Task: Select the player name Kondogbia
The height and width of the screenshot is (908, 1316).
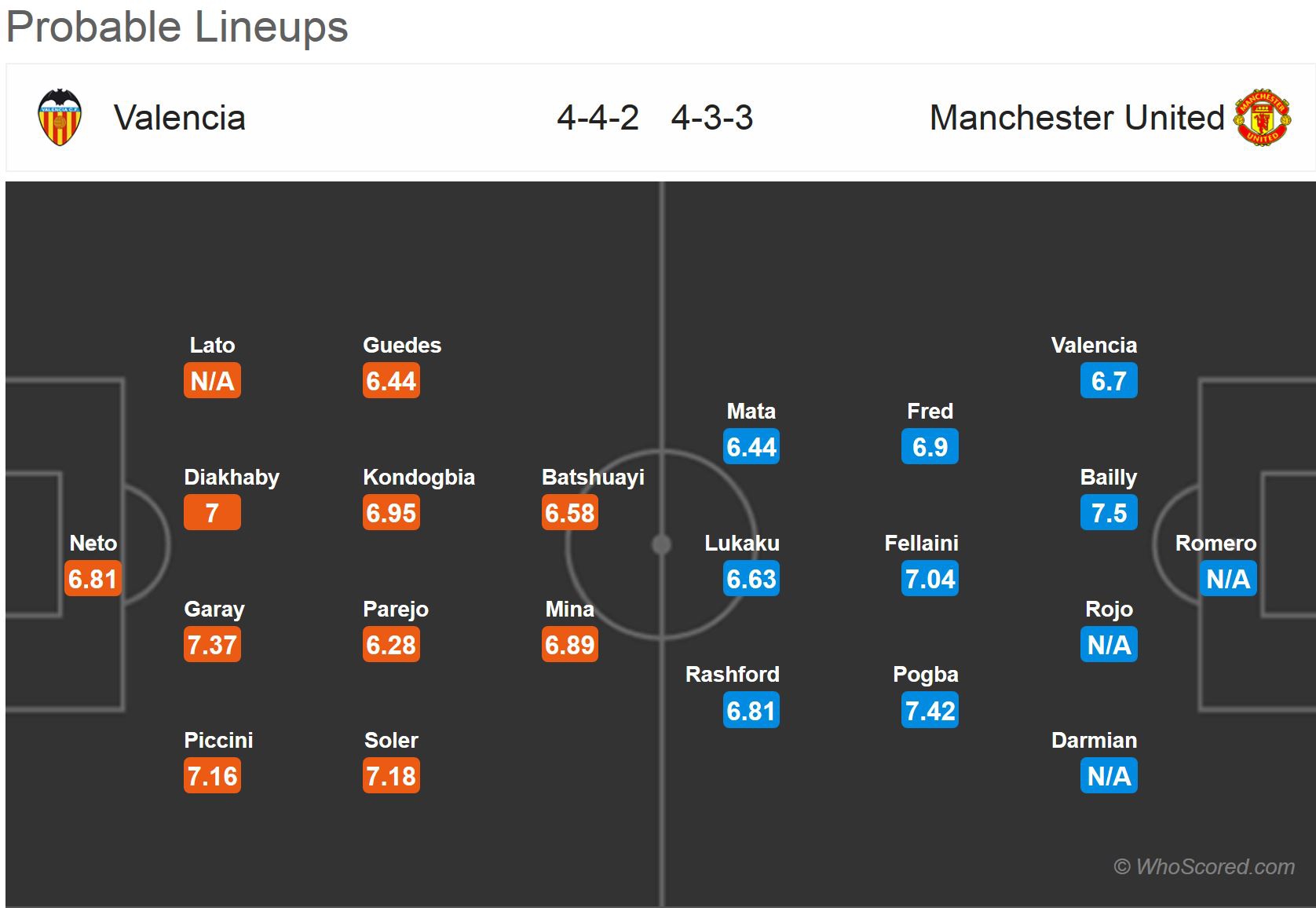Action: pos(419,478)
